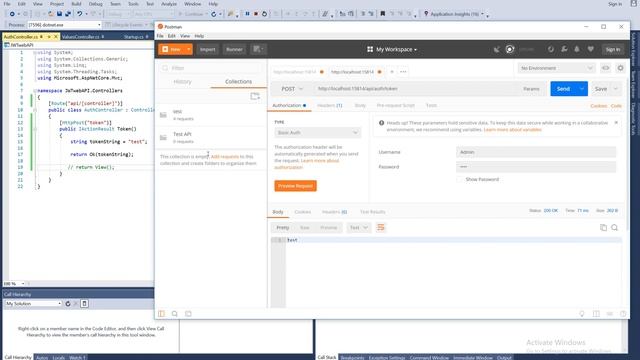
Task: Click the Params button
Action: click(x=531, y=89)
